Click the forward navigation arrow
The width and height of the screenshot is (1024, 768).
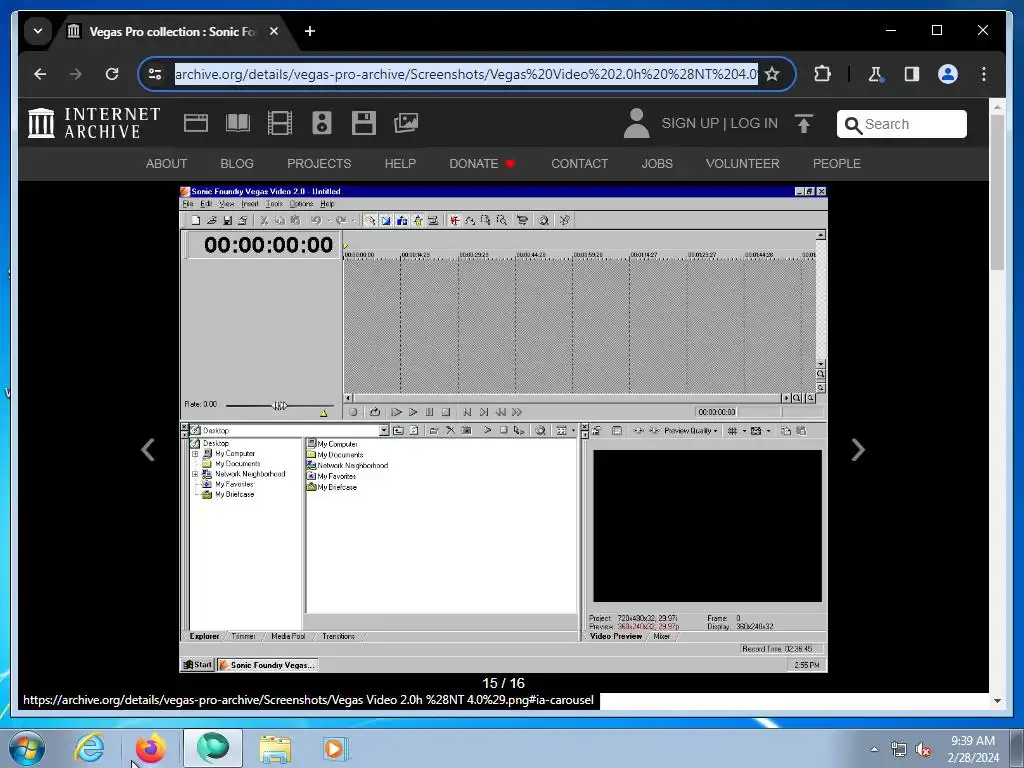pos(76,74)
